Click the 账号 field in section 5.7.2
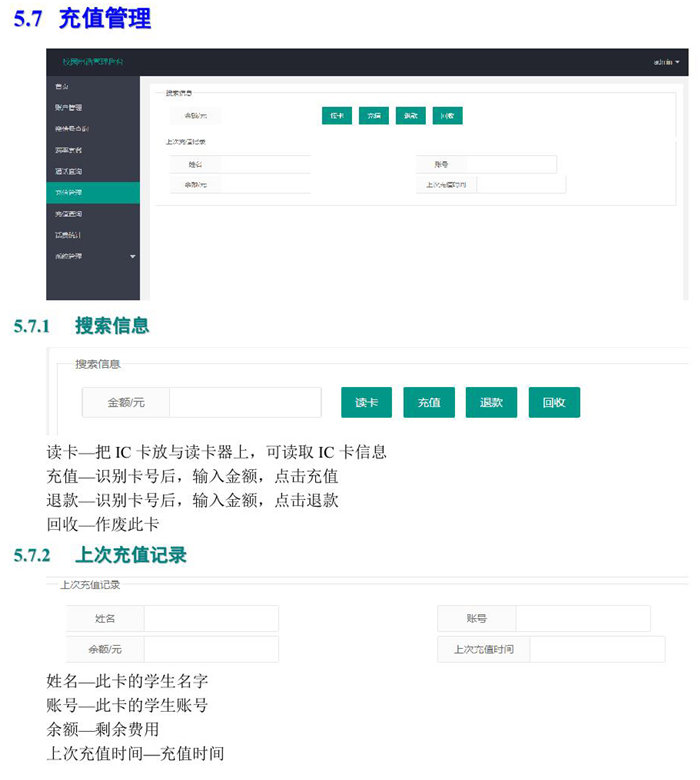This screenshot has height=780, width=700. tap(582, 618)
